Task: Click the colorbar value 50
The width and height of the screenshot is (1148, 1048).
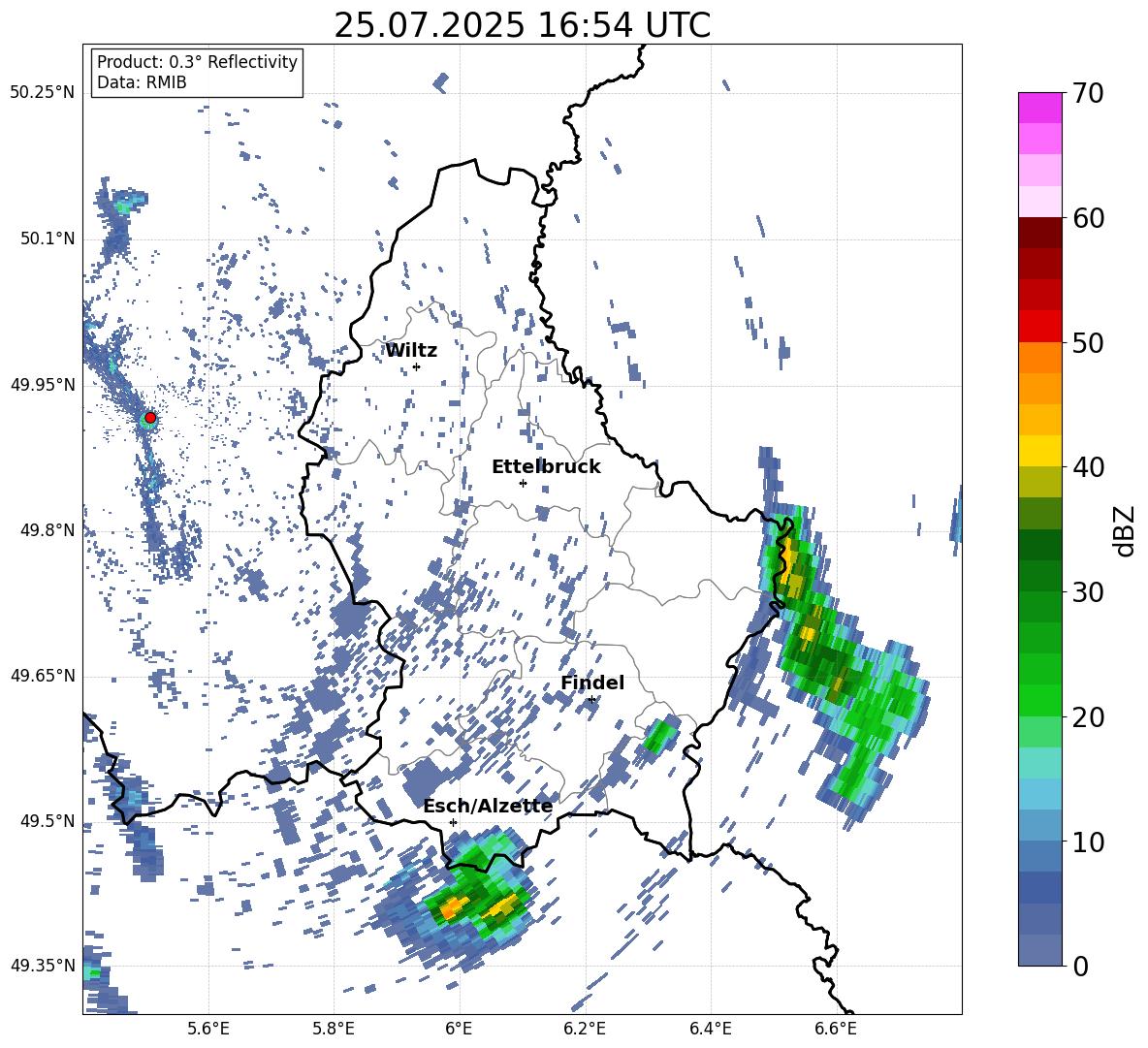Action: click(x=1088, y=342)
